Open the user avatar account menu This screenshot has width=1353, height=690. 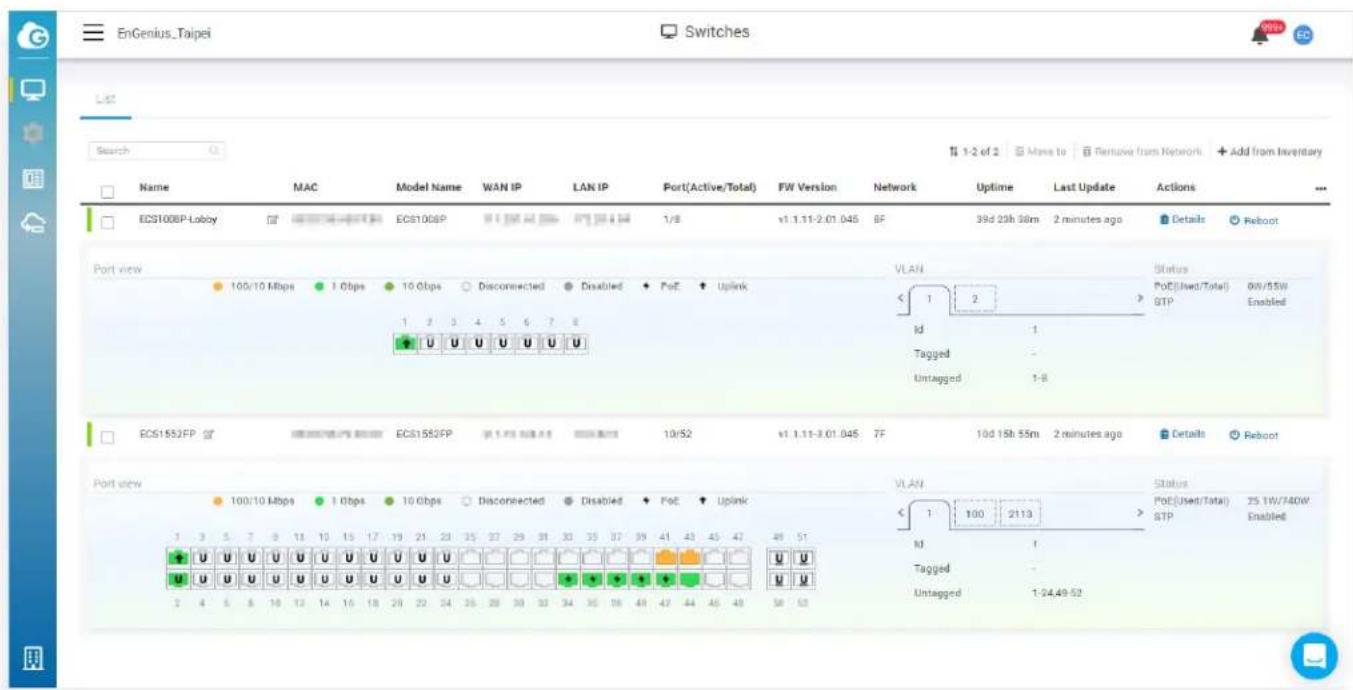pos(1302,34)
